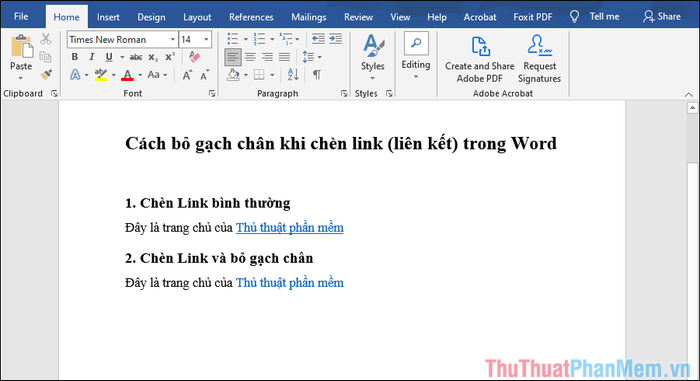Open the Foxit PDF tab
Viewport: 700px width, 381px height.
pyautogui.click(x=533, y=17)
